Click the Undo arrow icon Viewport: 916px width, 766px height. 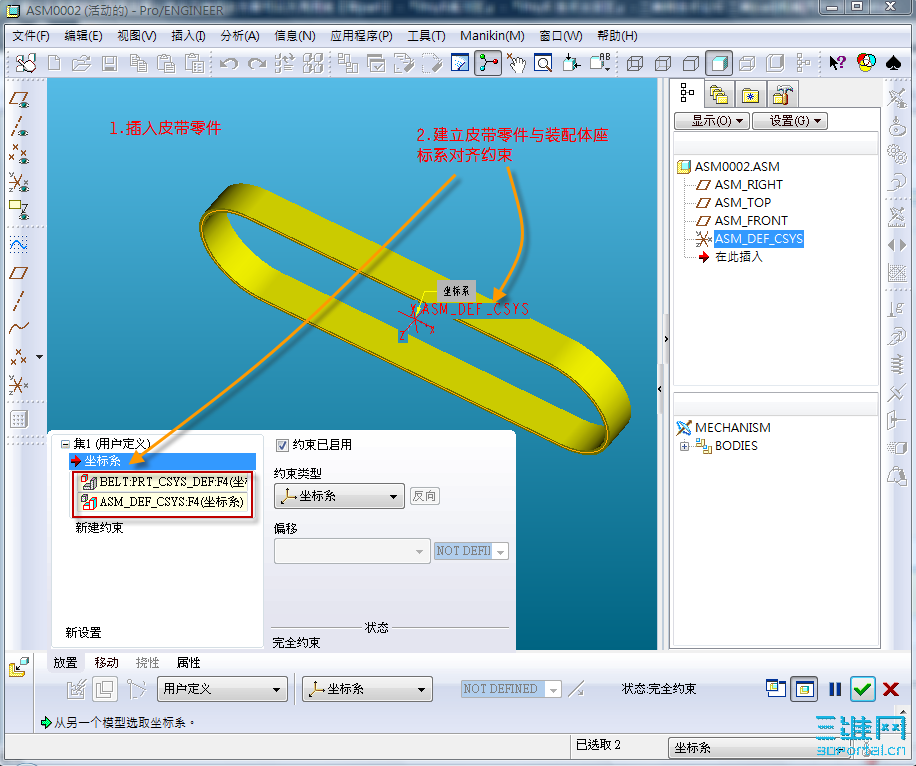[x=228, y=63]
